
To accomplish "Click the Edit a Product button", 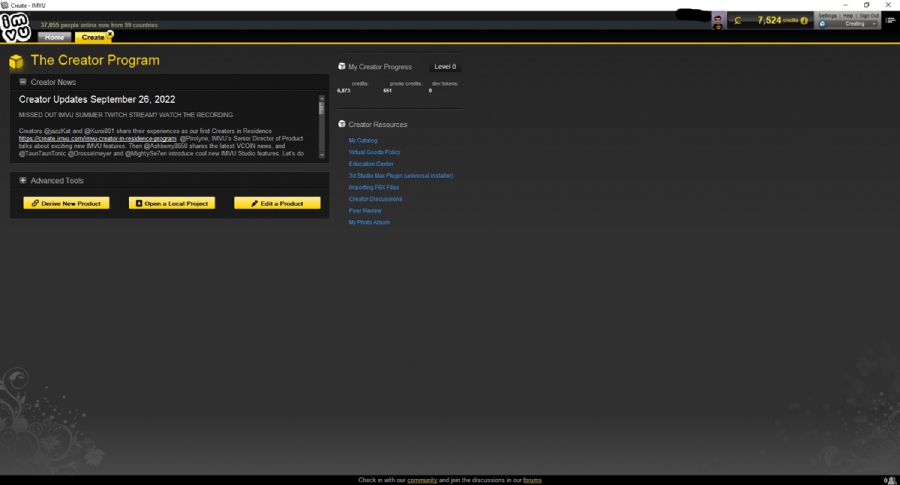I will click(277, 203).
